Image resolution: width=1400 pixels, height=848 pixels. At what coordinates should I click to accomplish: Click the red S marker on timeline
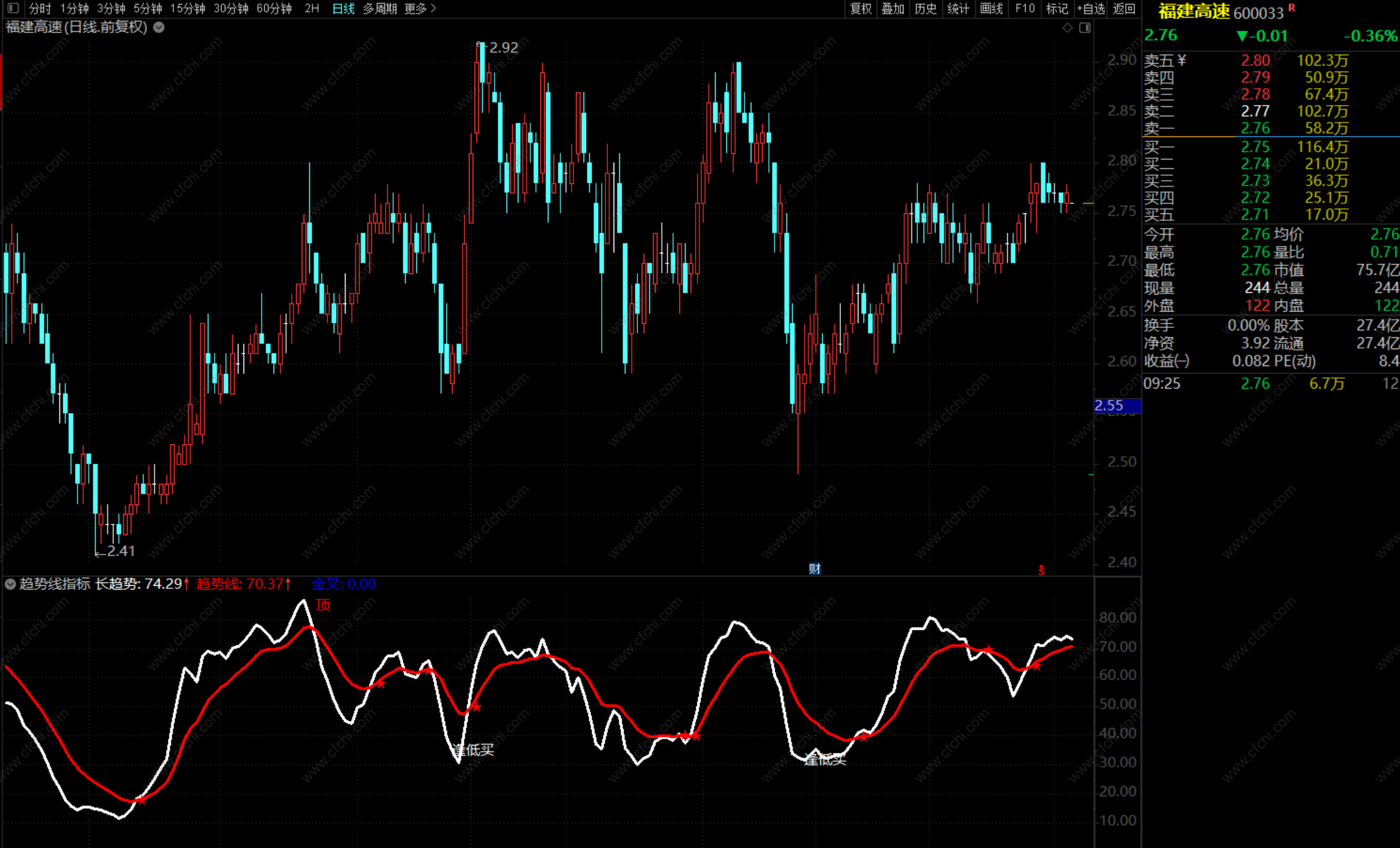pyautogui.click(x=1041, y=570)
